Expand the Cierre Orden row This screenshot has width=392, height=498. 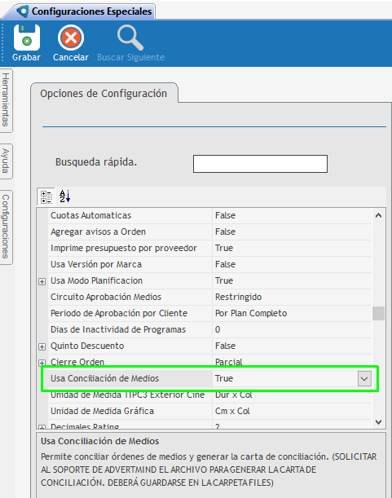click(x=42, y=363)
